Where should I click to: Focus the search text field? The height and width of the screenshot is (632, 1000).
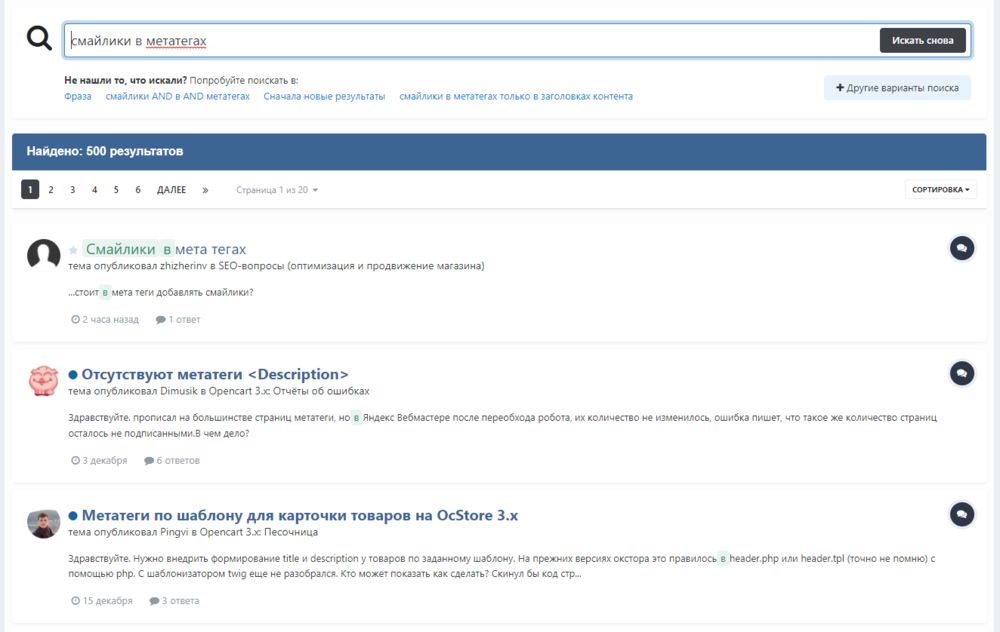[470, 41]
